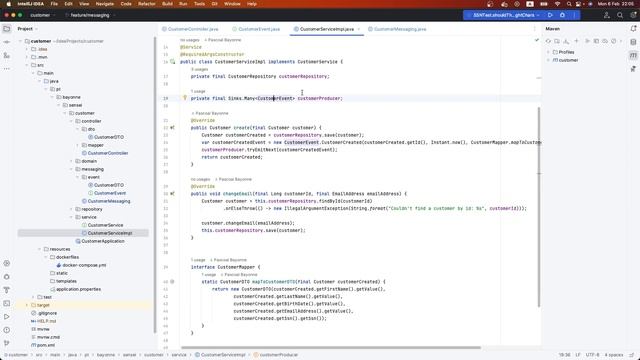Open the Navigate menu

pos(104,4)
